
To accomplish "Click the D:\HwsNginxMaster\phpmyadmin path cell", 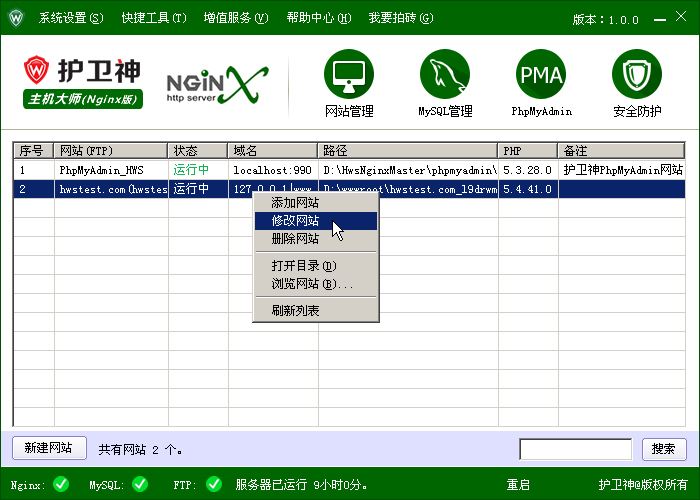I will pyautogui.click(x=410, y=170).
